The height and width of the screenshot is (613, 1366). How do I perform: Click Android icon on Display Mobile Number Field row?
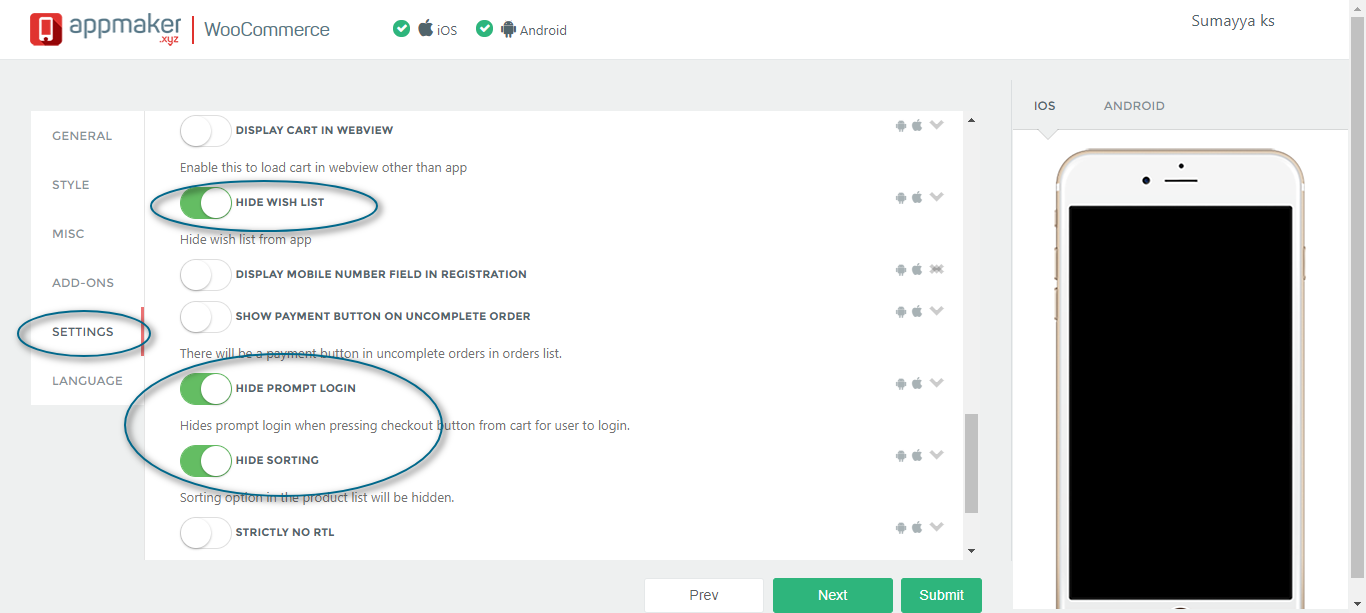tap(901, 270)
